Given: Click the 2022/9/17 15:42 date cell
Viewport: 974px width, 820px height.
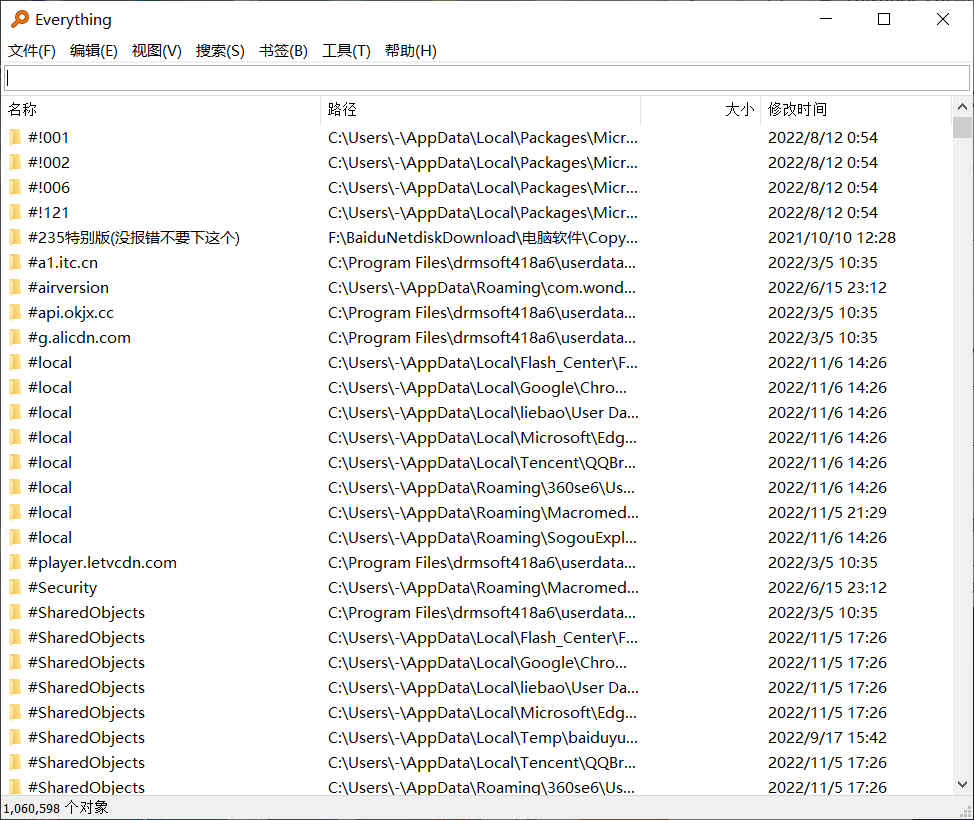Looking at the screenshot, I should (x=827, y=737).
